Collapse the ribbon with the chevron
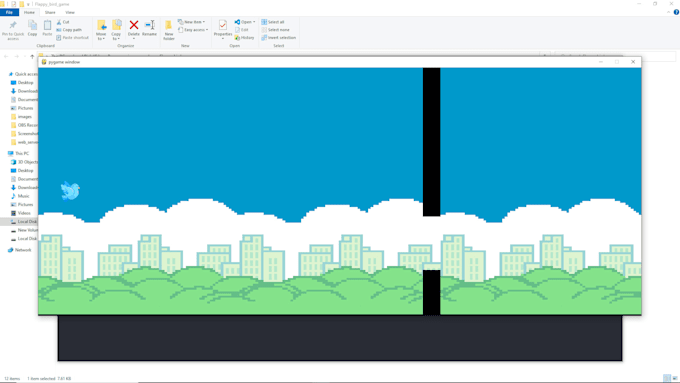Image resolution: width=680 pixels, height=383 pixels. 668,12
